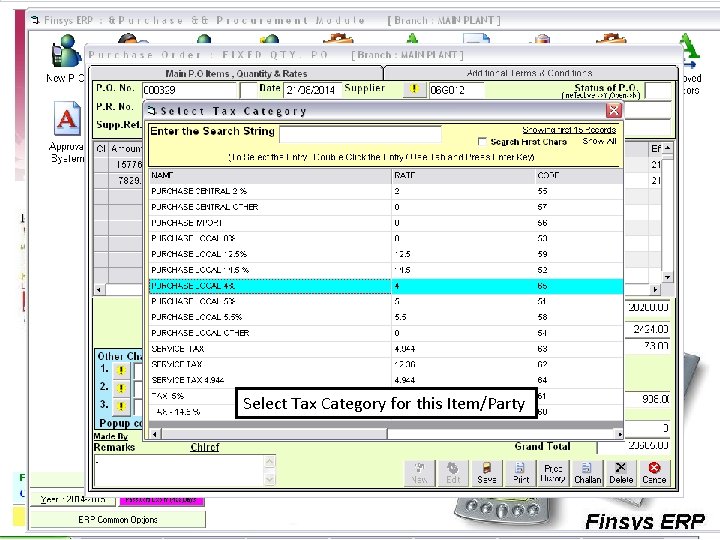Toggle Search First Chars checkbox
This screenshot has height=540, width=720.
coord(482,141)
